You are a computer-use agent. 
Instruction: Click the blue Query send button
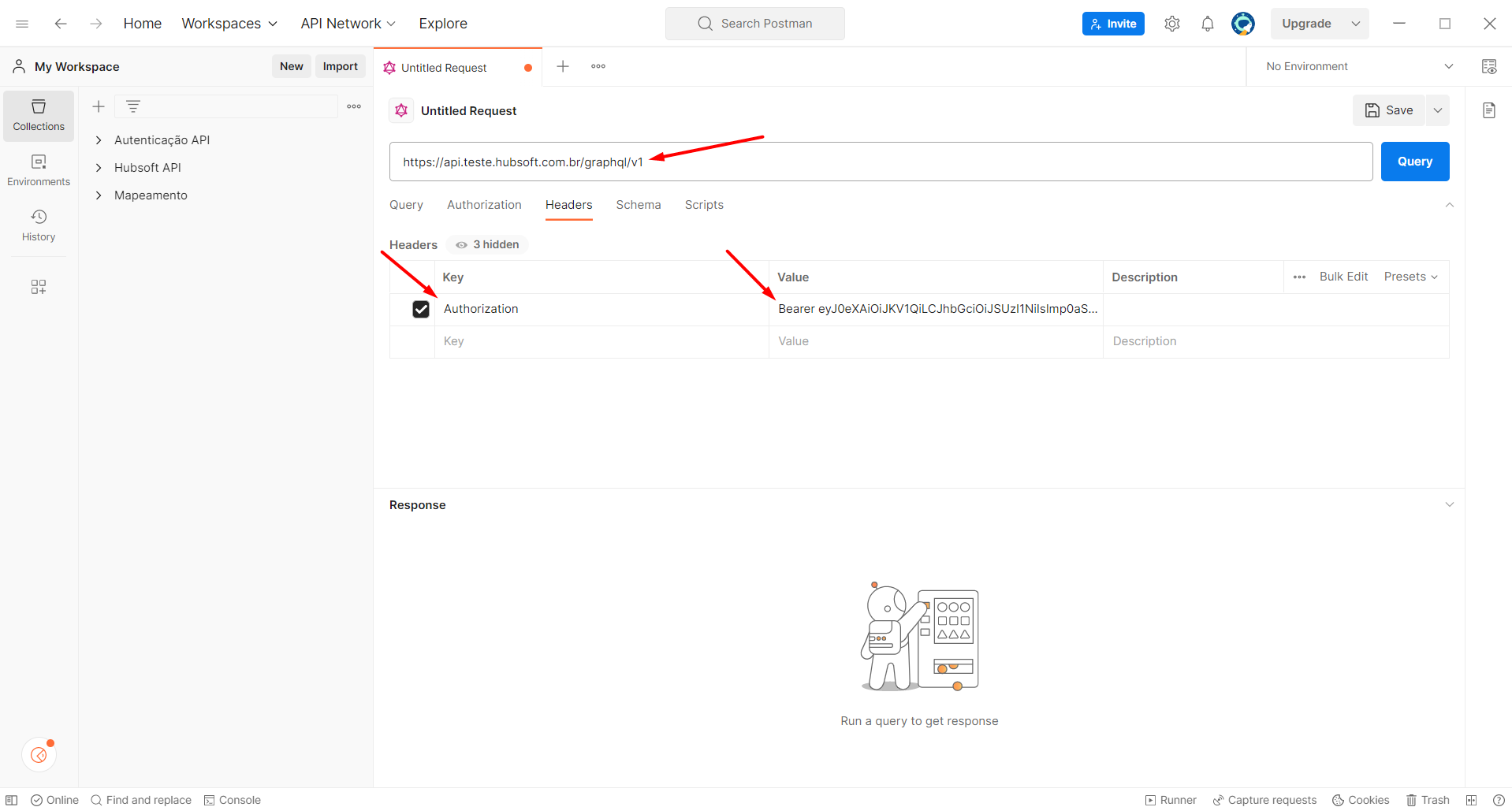click(1415, 162)
